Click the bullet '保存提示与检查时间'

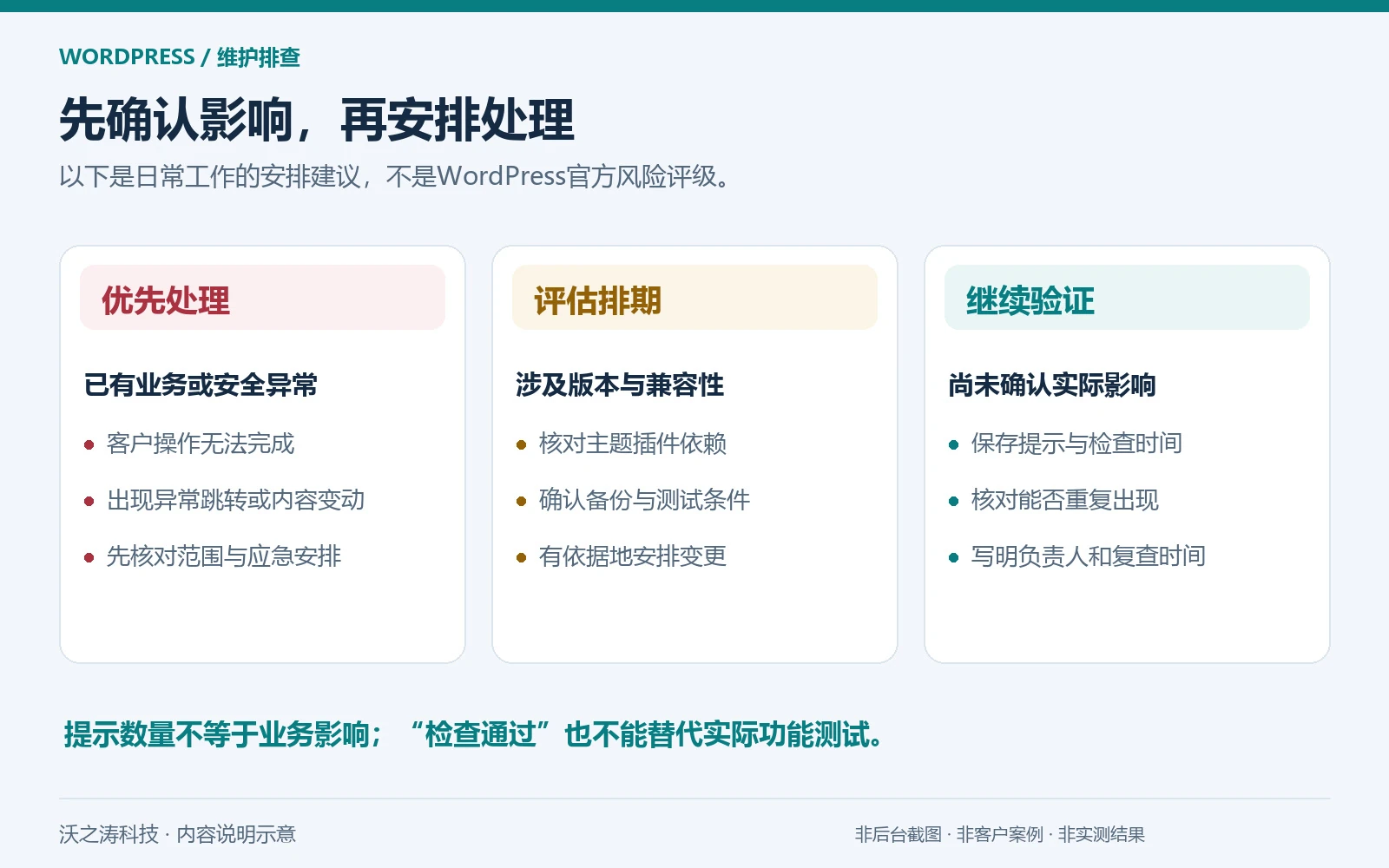(1076, 444)
